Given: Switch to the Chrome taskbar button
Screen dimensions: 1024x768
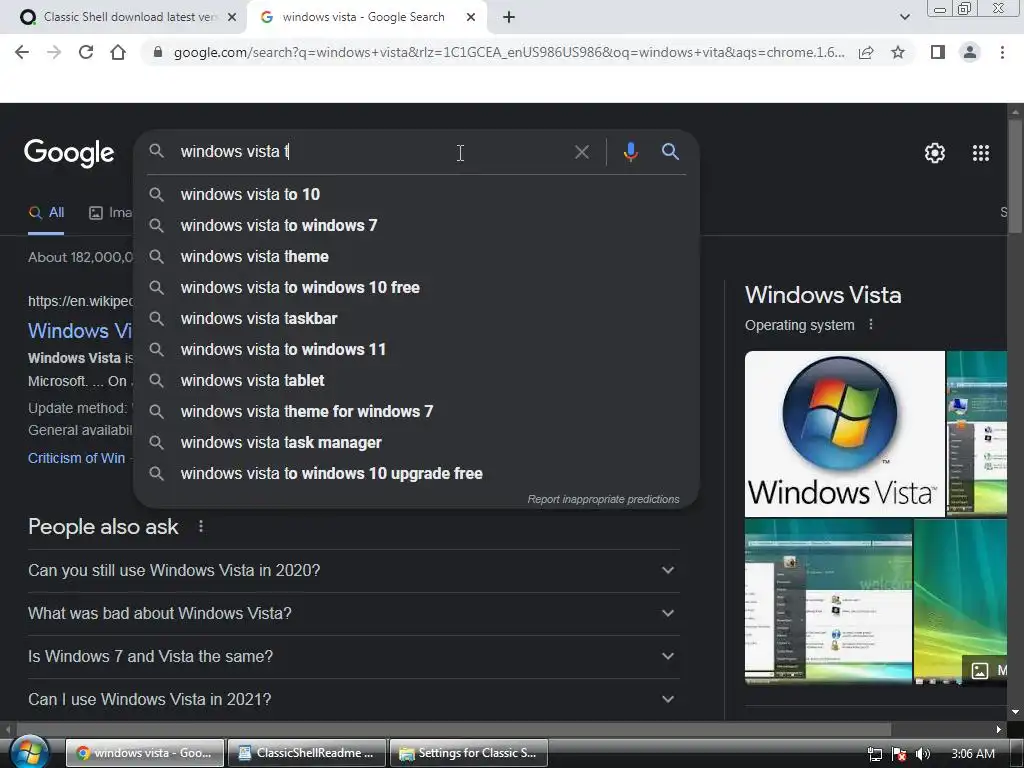Looking at the screenshot, I should (x=145, y=753).
